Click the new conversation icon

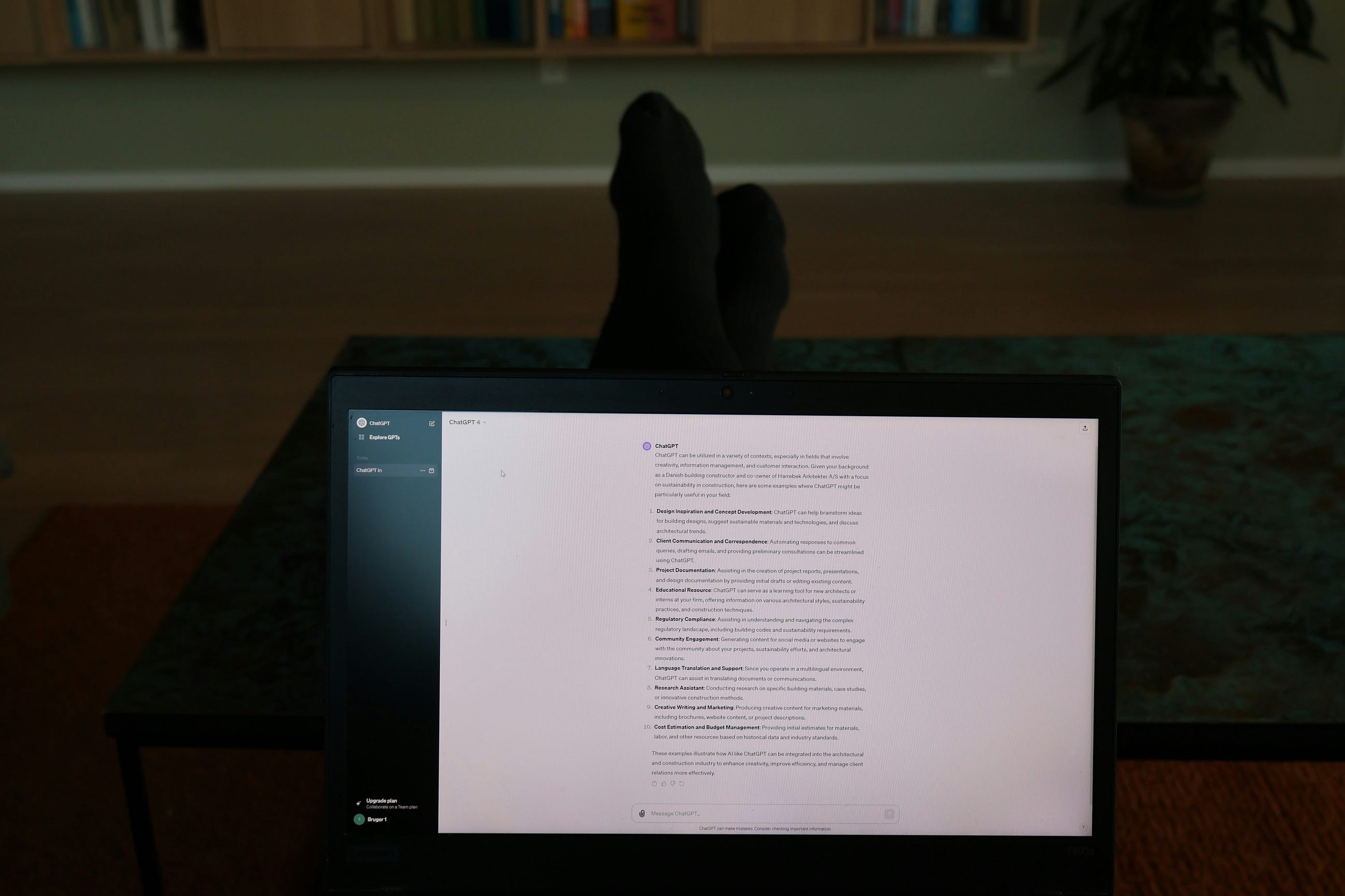point(431,423)
